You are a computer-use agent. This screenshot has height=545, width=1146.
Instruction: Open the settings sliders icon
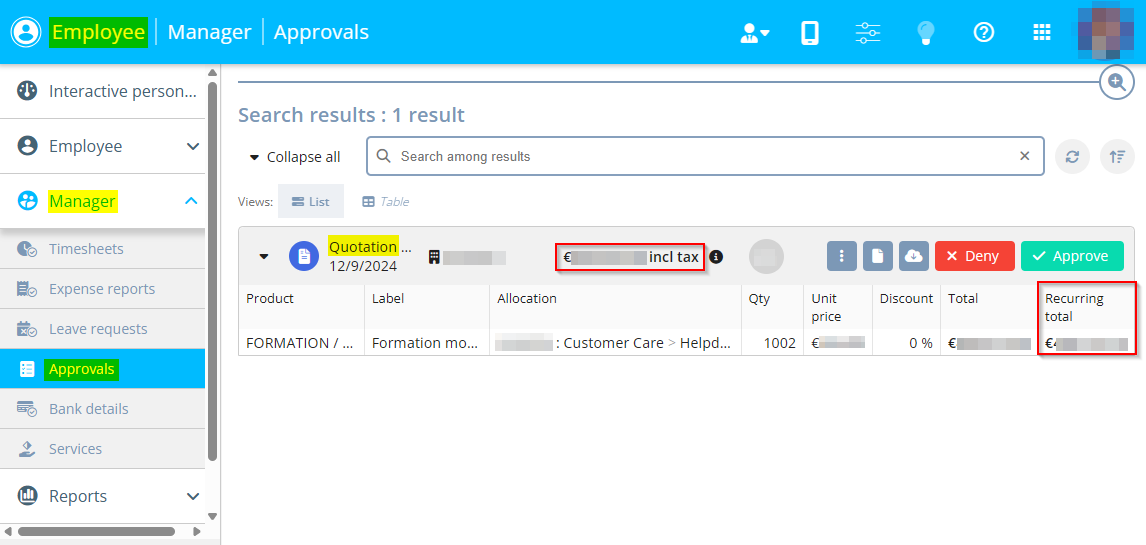point(867,33)
